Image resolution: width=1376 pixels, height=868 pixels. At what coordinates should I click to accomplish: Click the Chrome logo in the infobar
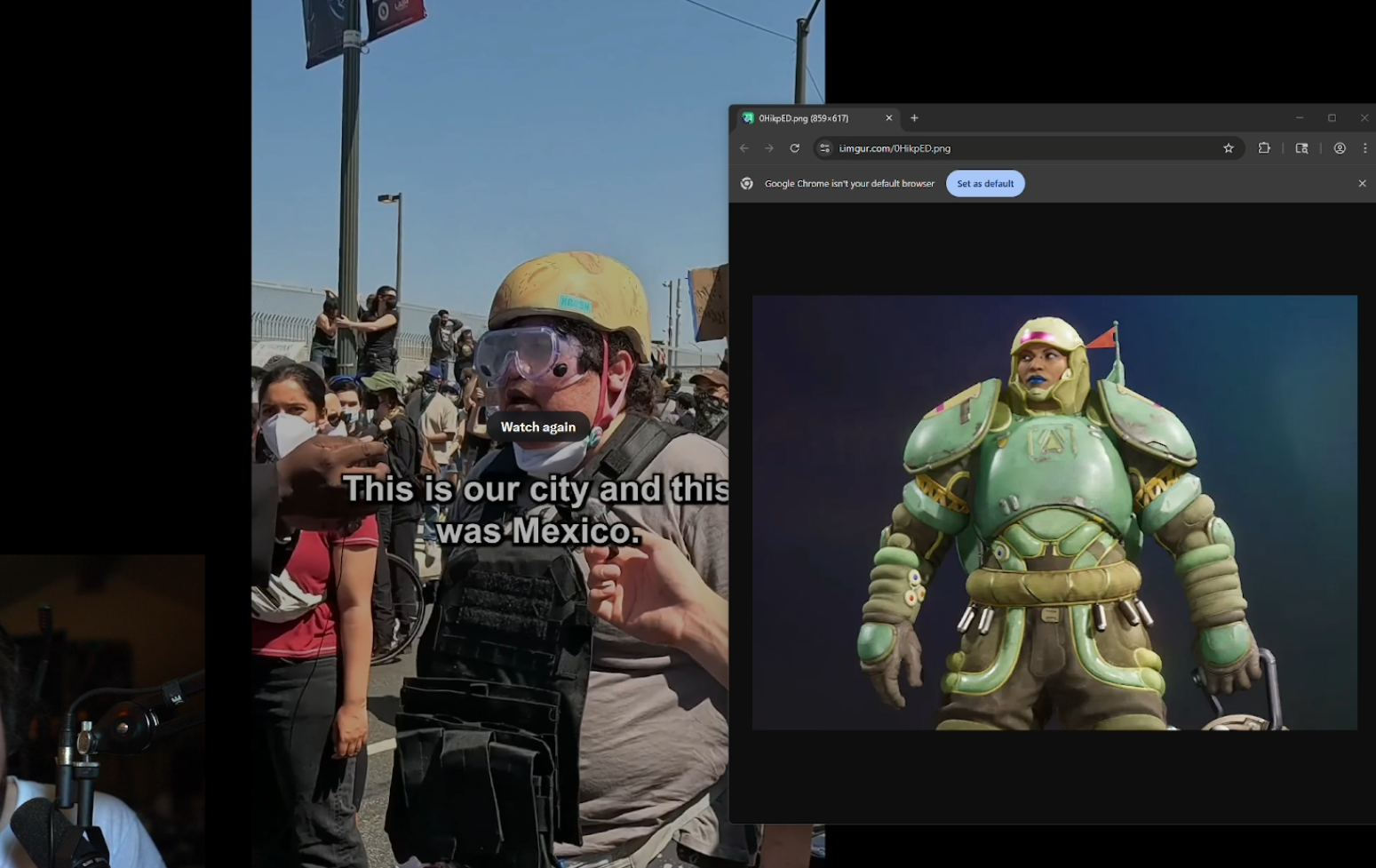[x=747, y=184]
